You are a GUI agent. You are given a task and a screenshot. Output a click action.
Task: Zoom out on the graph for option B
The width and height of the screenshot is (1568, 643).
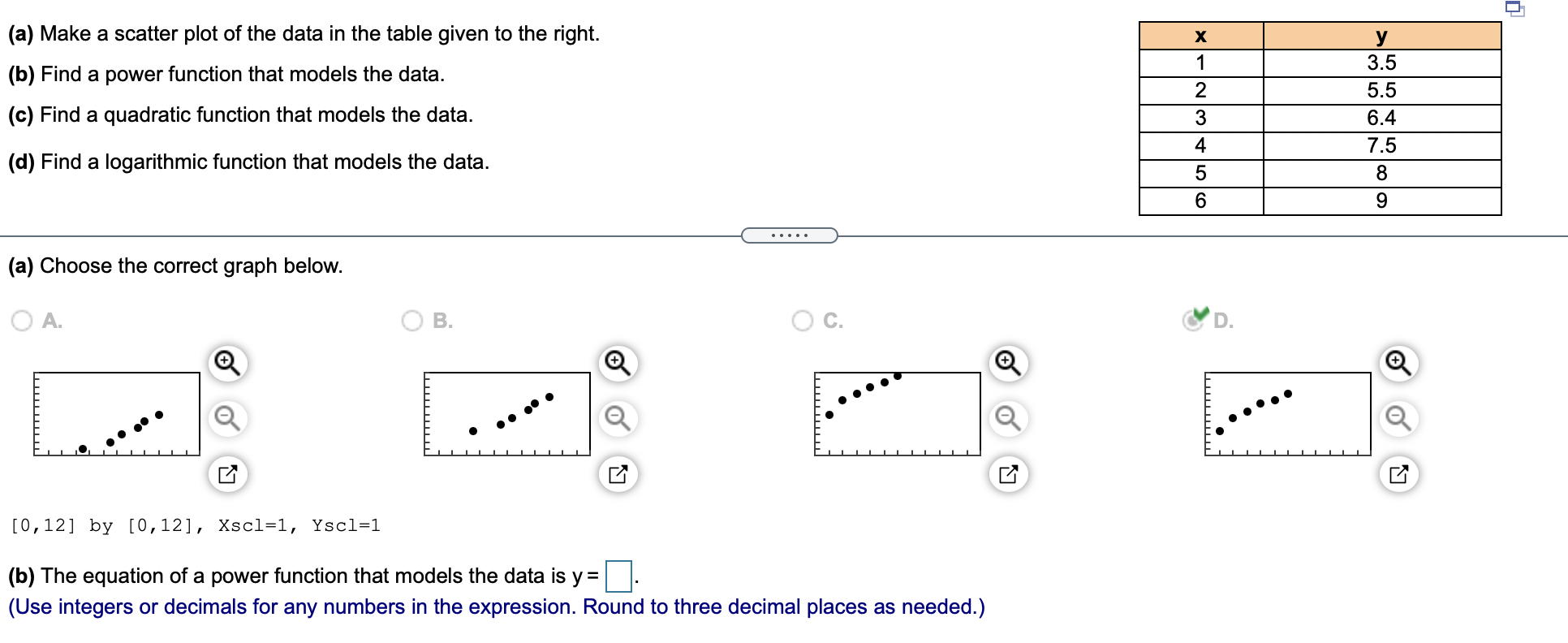[x=618, y=418]
